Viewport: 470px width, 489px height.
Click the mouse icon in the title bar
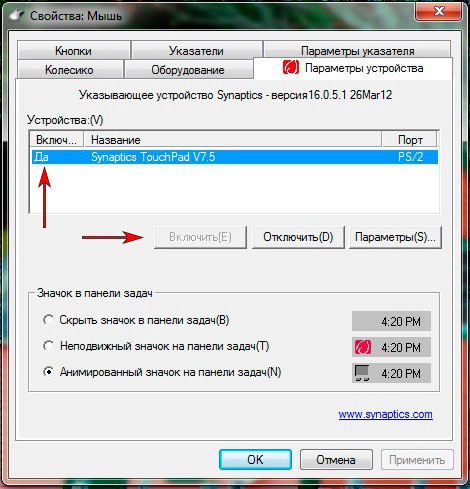(17, 15)
